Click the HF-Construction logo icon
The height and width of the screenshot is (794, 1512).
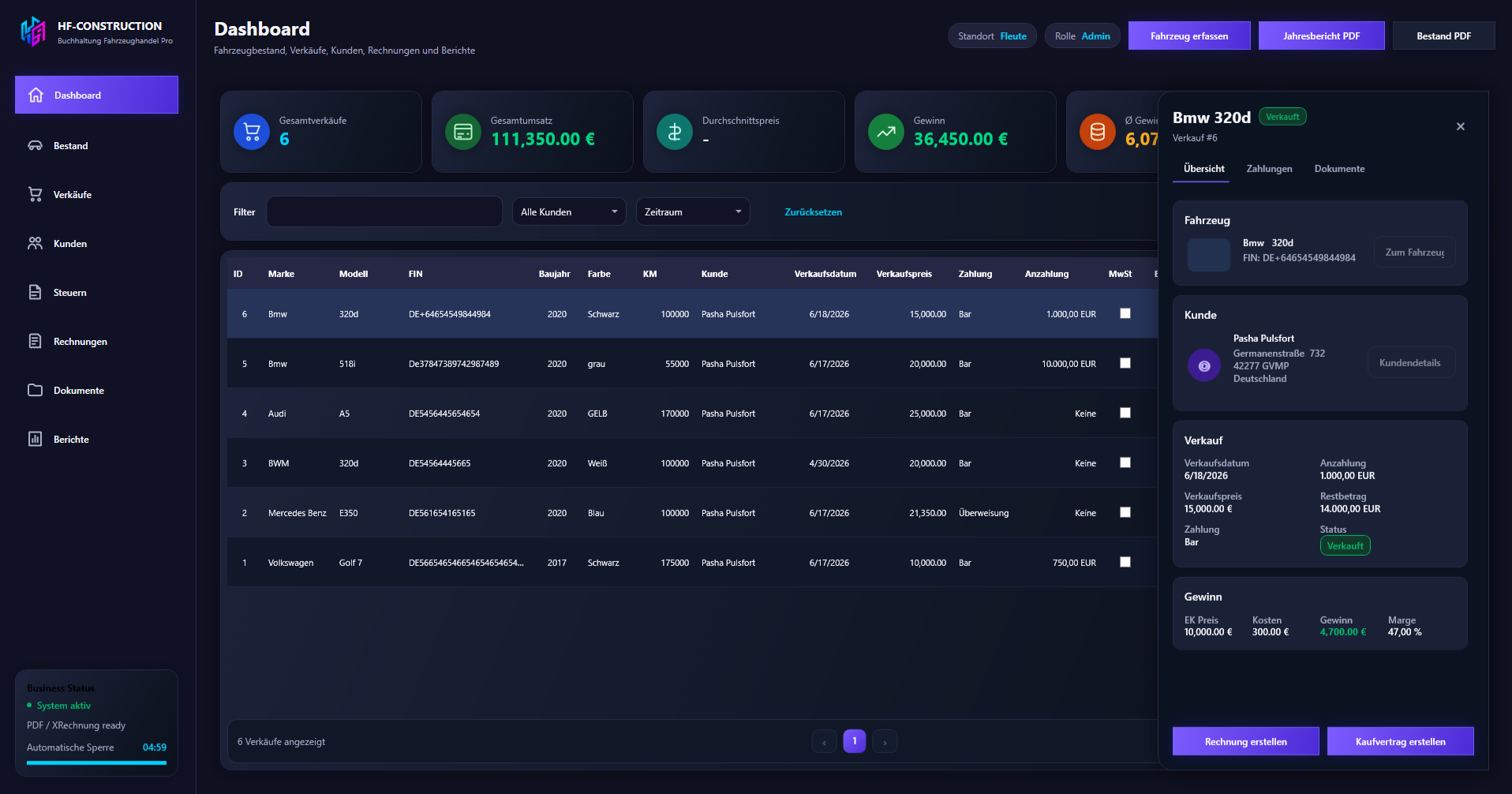33,32
